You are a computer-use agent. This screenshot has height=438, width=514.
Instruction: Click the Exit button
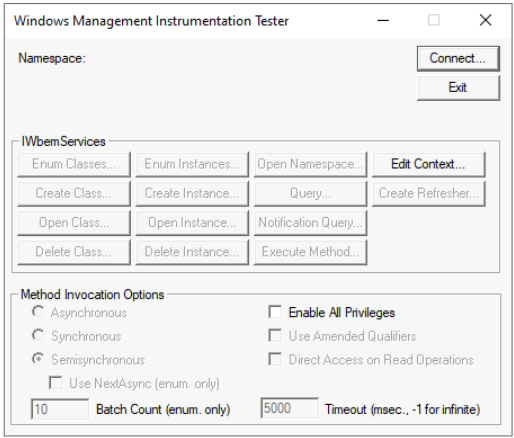pyautogui.click(x=458, y=88)
